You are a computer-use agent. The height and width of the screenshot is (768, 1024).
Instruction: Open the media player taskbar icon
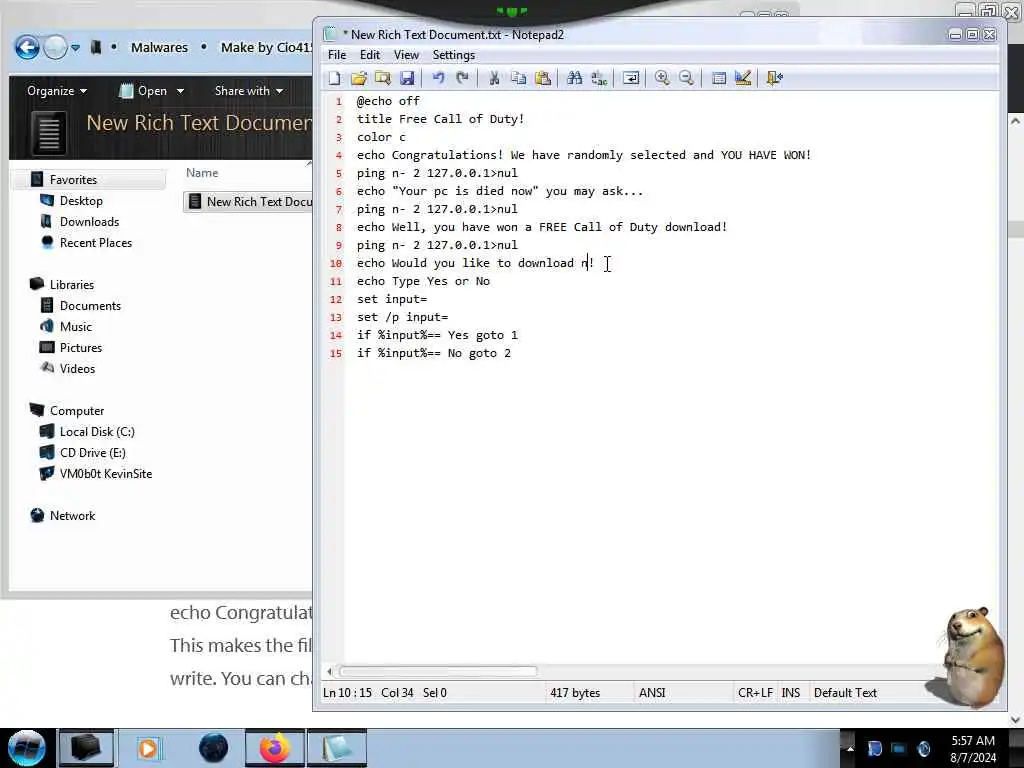[148, 748]
